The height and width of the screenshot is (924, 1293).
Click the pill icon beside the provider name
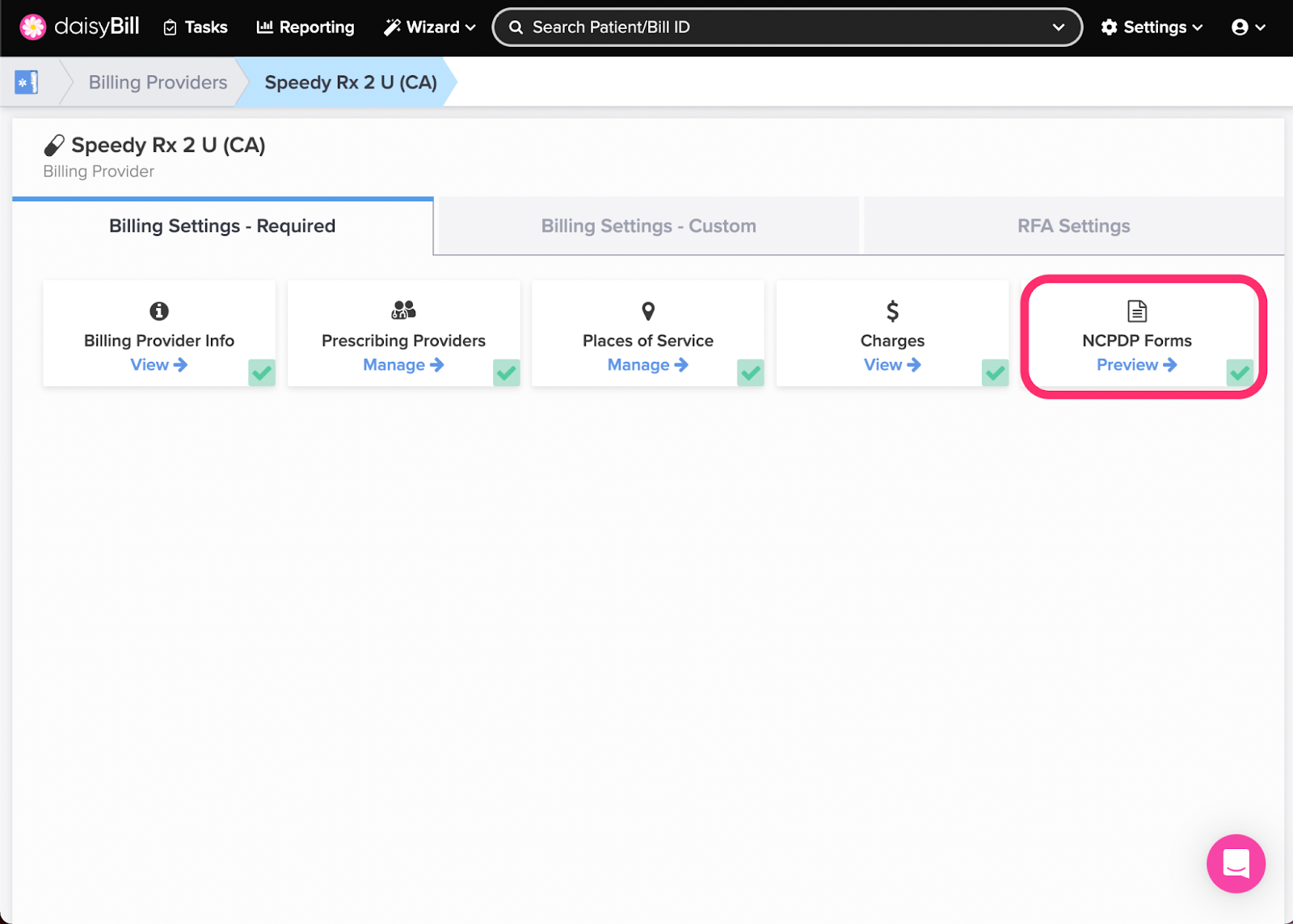[54, 145]
